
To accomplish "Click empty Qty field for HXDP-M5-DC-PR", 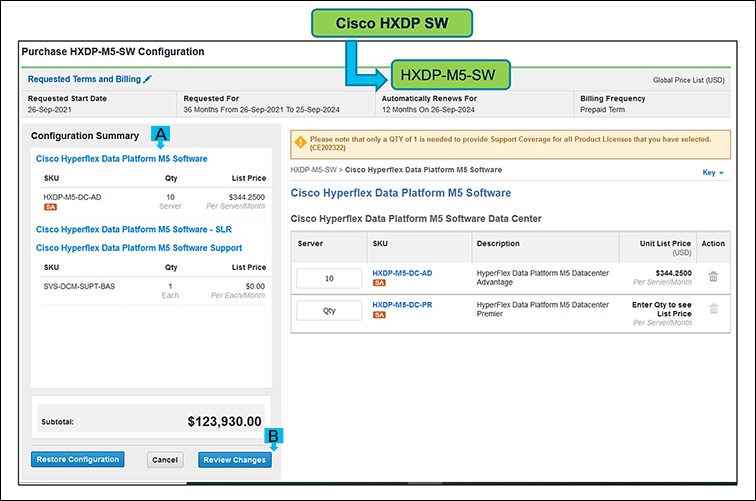I will click(x=329, y=311).
